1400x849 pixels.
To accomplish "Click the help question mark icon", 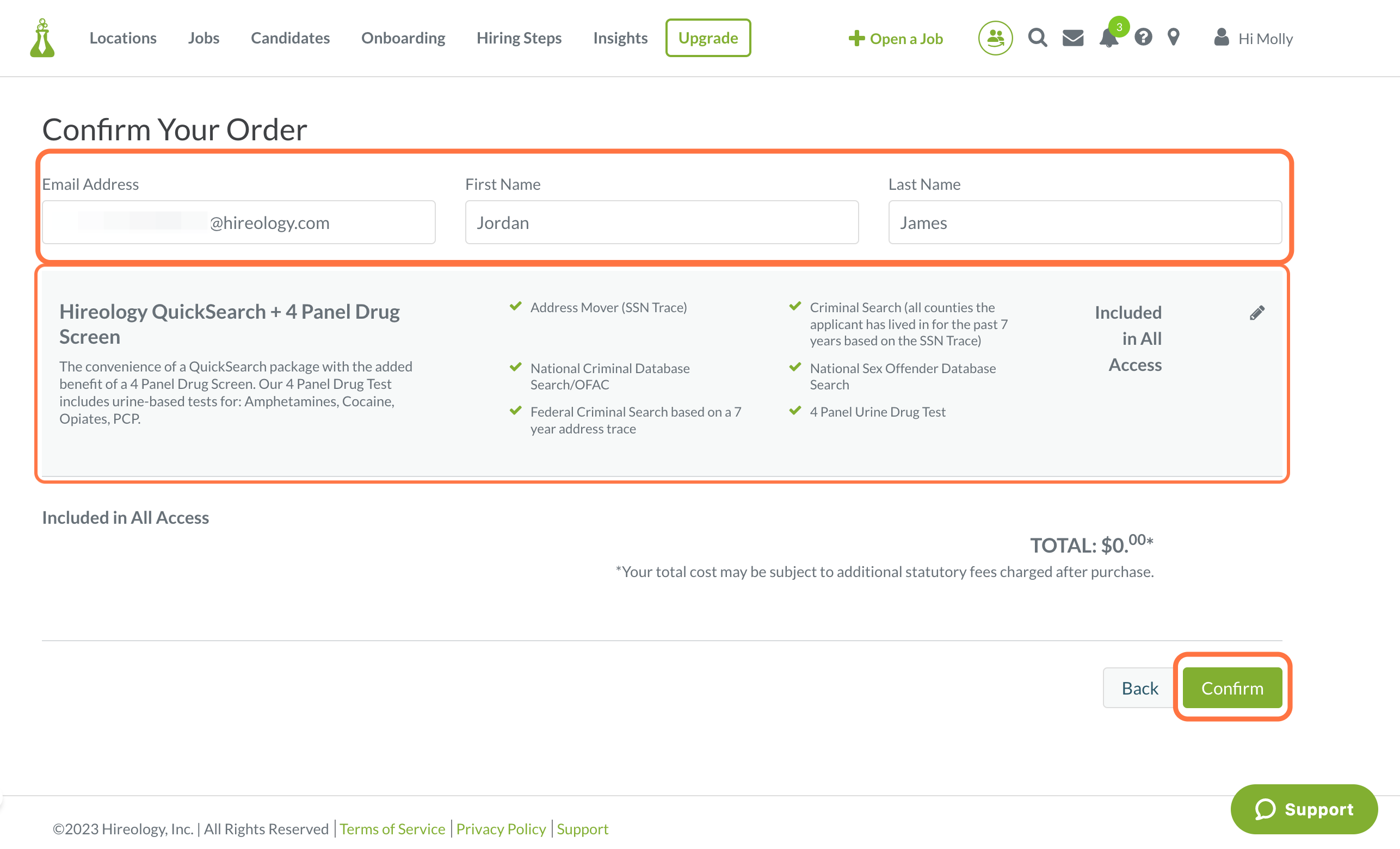I will click(1143, 38).
